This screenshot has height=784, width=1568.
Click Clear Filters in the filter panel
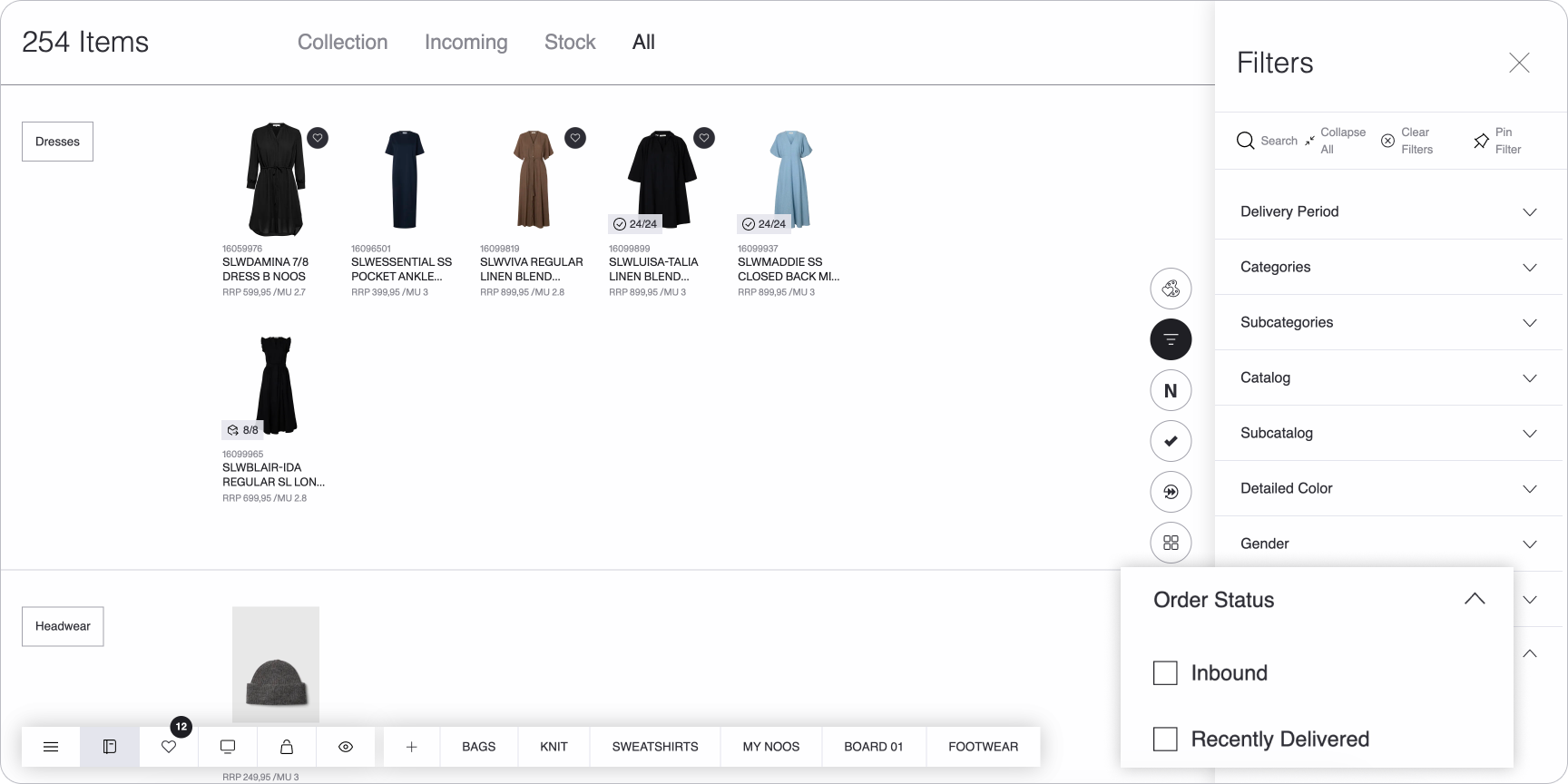click(x=1407, y=141)
